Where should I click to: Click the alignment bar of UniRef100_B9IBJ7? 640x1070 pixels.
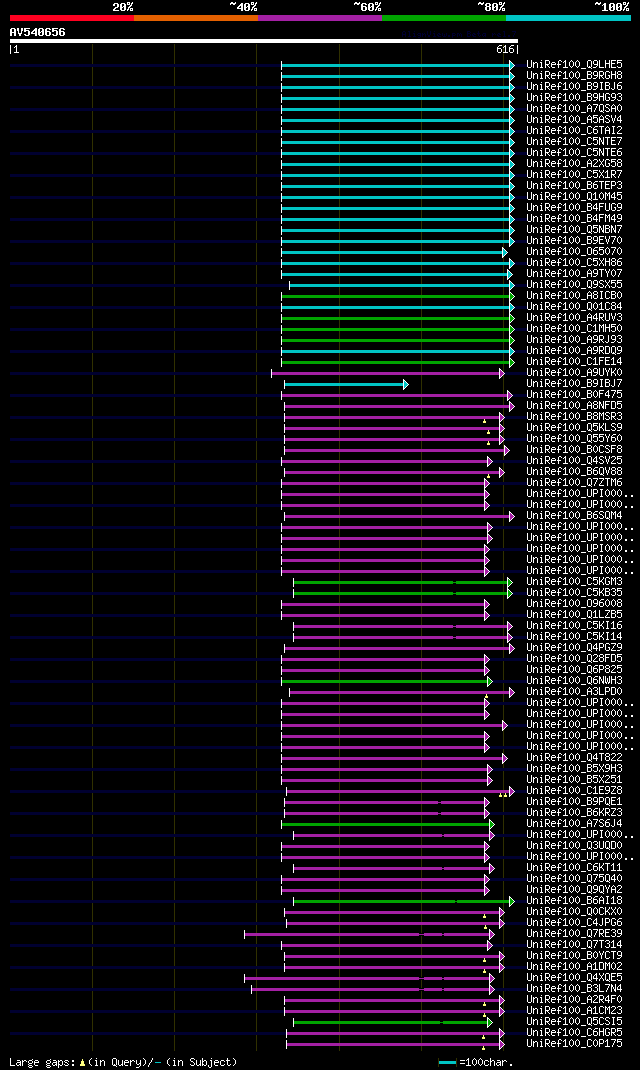coord(346,385)
